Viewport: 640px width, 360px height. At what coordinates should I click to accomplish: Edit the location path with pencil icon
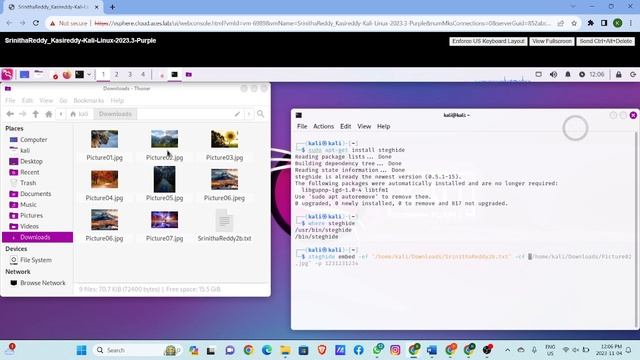coord(237,114)
